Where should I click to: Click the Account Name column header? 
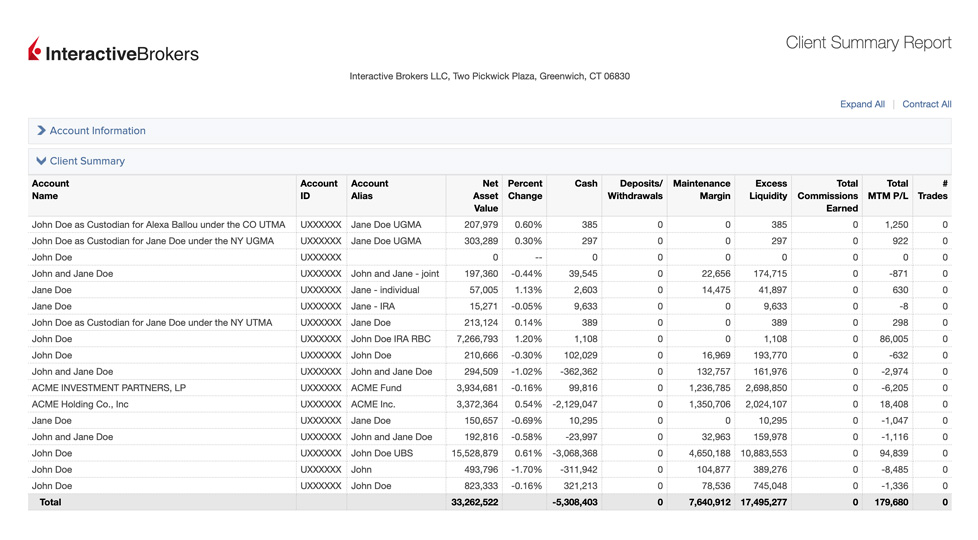(51, 190)
